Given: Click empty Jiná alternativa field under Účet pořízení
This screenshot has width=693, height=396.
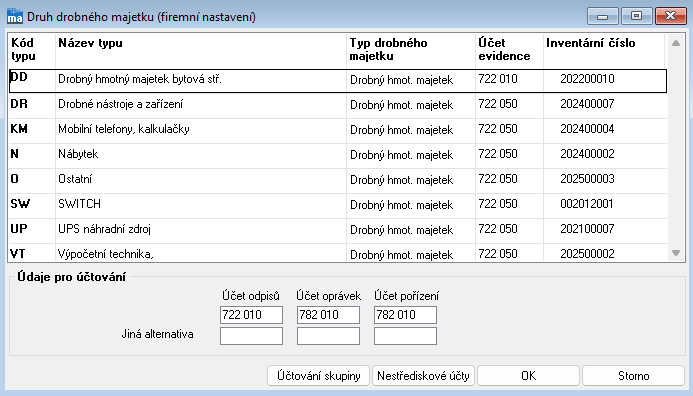Looking at the screenshot, I should [405, 336].
